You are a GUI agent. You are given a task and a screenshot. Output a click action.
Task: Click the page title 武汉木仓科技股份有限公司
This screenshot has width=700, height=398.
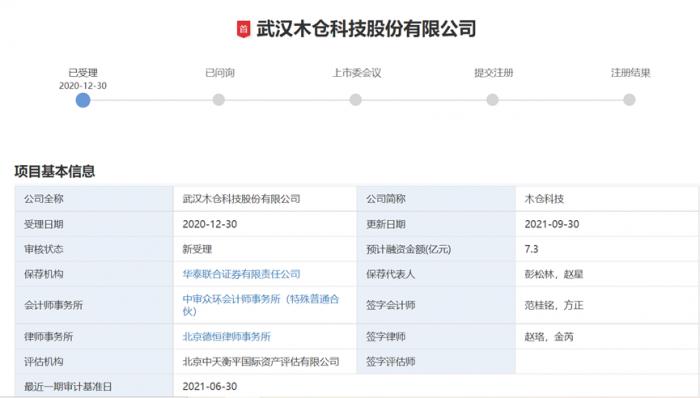[366, 29]
